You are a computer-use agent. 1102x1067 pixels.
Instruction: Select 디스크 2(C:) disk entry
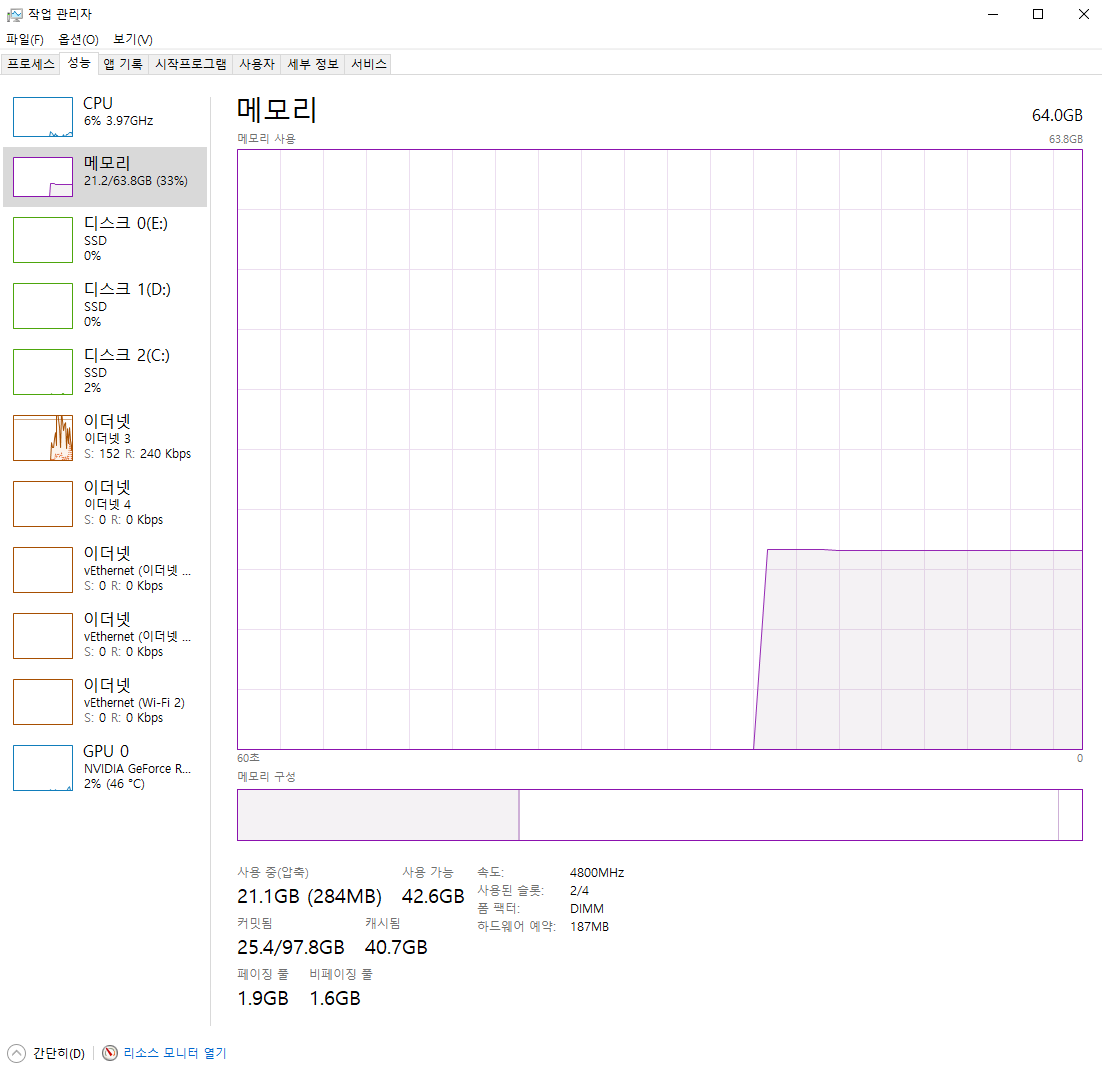105,371
